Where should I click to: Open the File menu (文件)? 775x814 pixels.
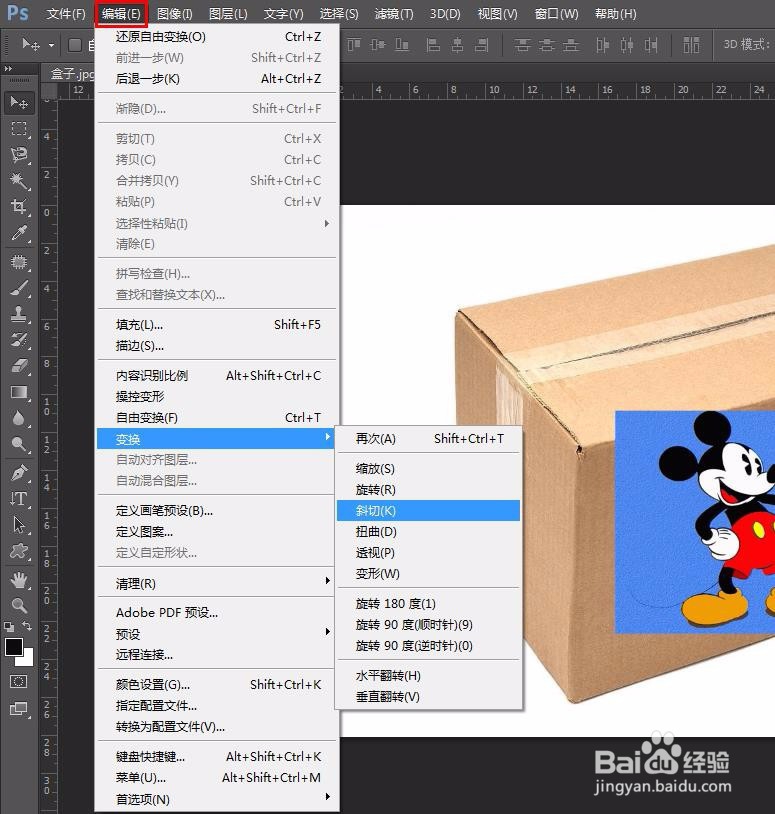[65, 14]
